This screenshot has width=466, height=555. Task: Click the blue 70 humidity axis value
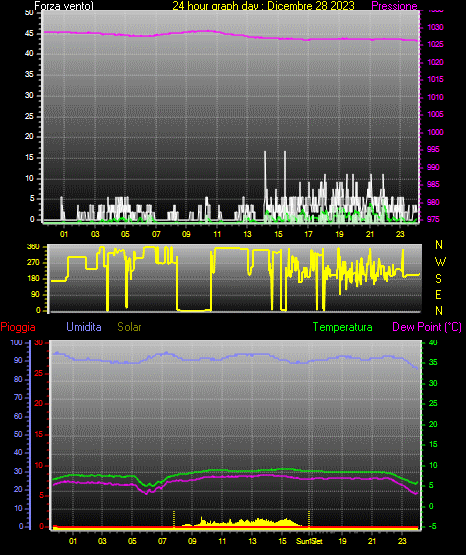pyautogui.click(x=18, y=397)
